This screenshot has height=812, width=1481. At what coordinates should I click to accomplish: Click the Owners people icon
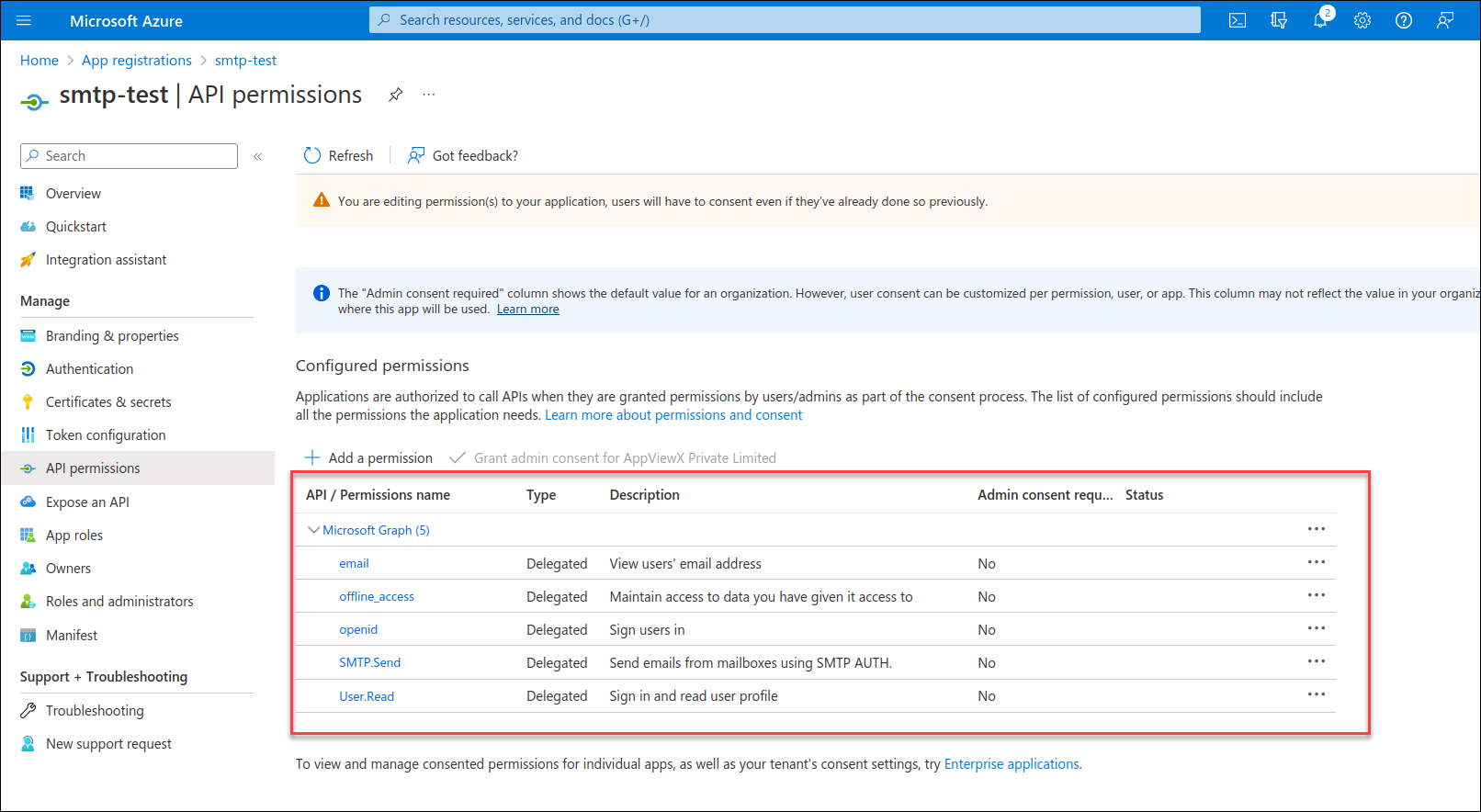click(28, 568)
